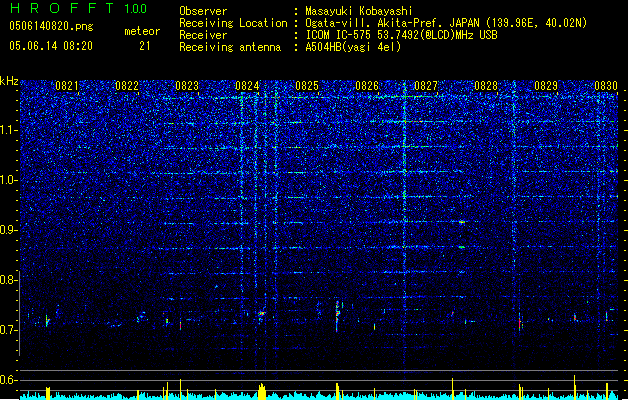
Task: Click the 0.7 kHz axis value
Action: (x=9, y=330)
